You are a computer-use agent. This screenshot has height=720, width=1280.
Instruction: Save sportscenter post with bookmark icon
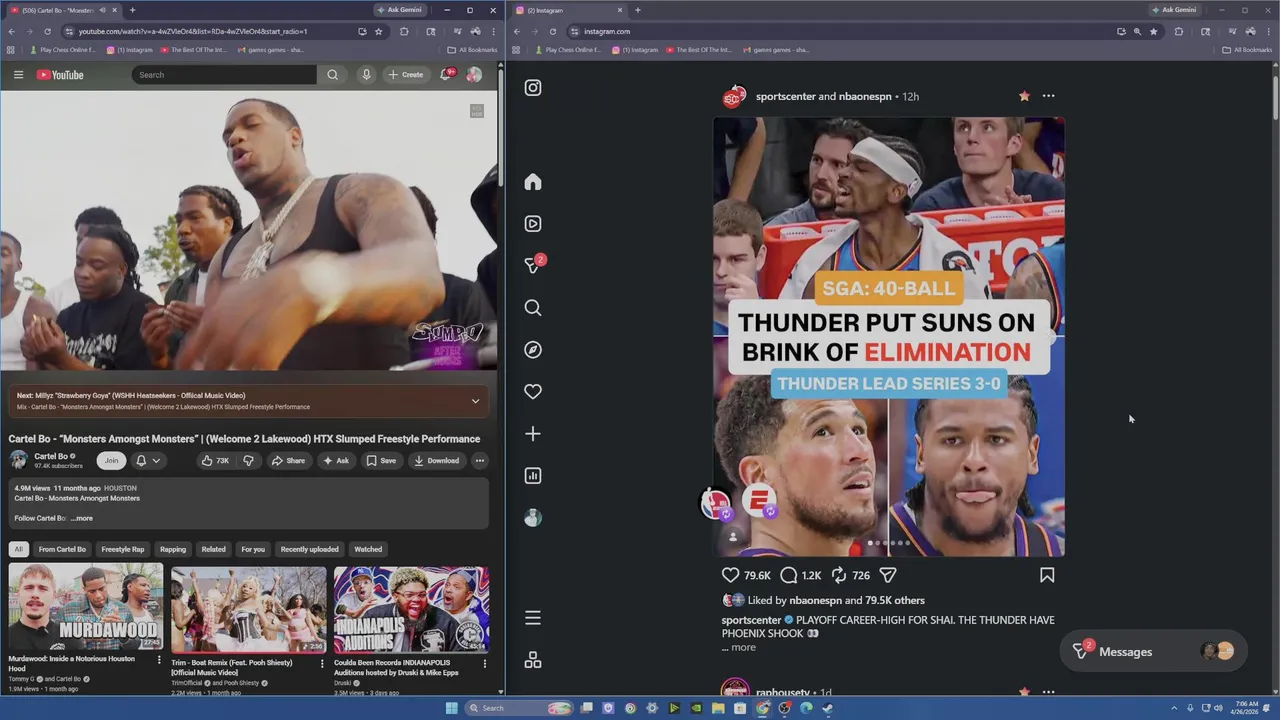pos(1047,575)
